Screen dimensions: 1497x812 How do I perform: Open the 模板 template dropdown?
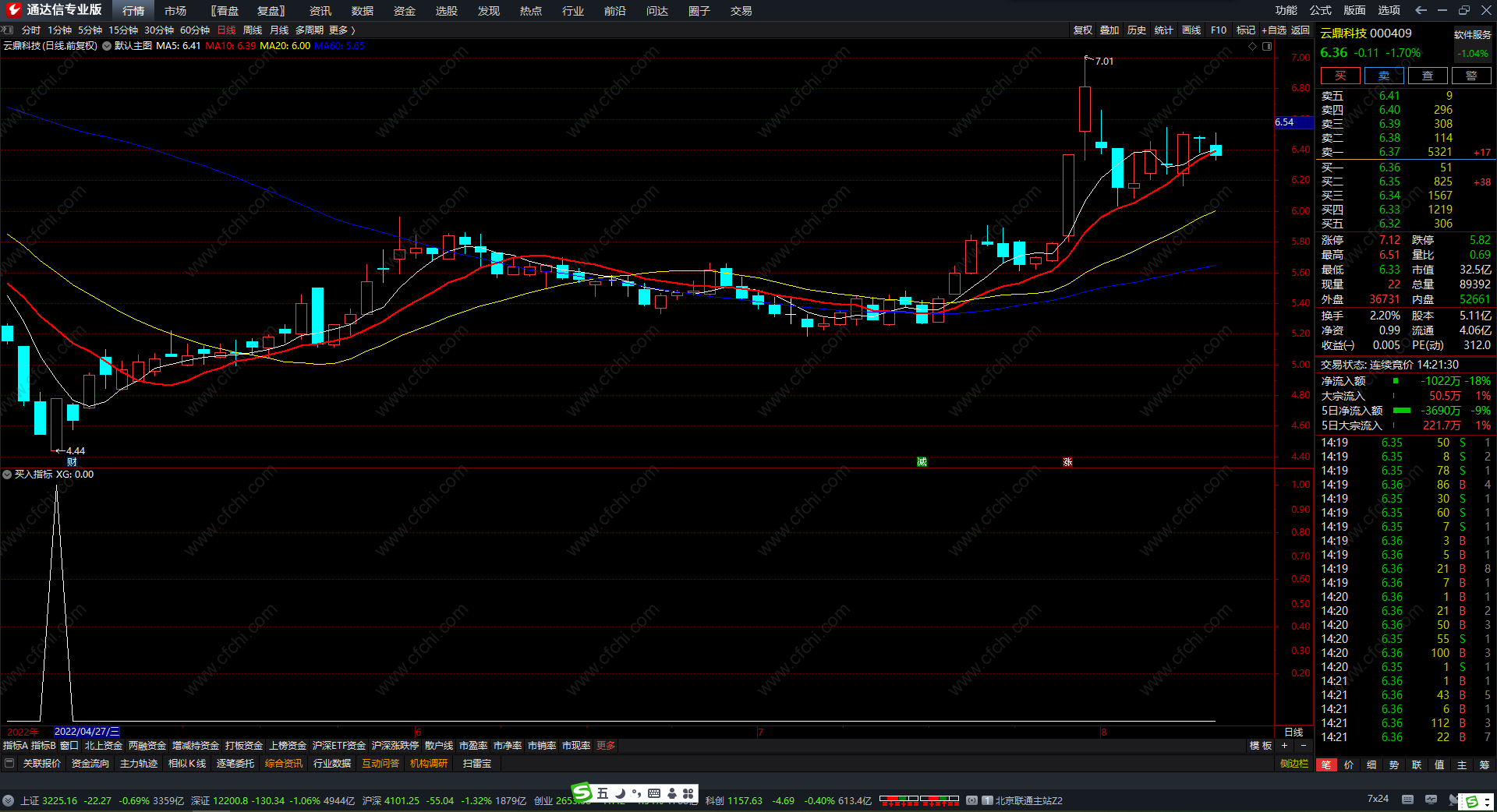[x=1261, y=746]
